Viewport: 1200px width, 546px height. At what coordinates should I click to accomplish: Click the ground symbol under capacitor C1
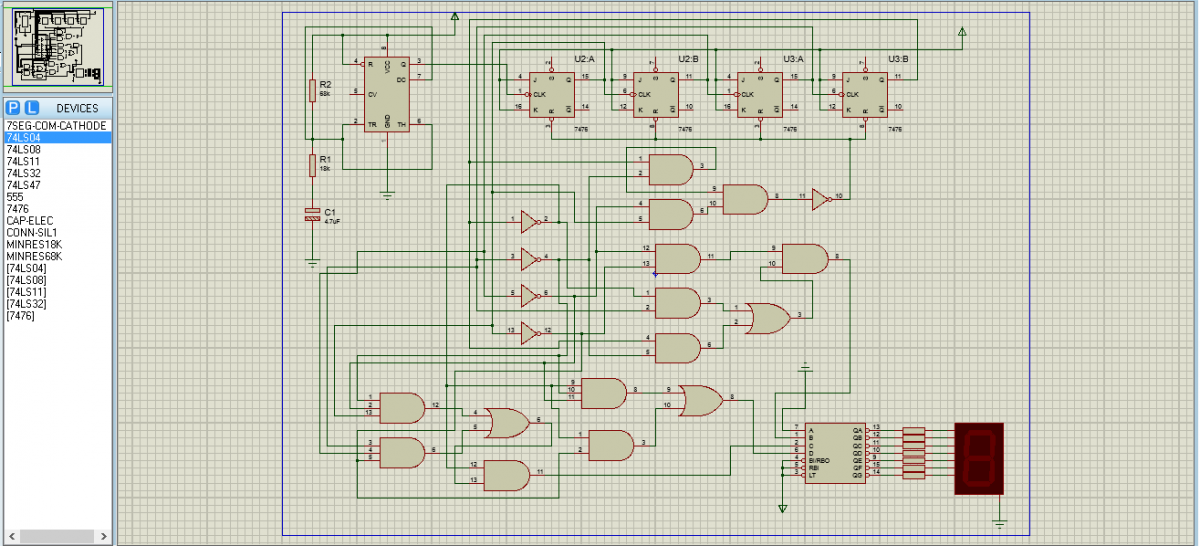312,265
